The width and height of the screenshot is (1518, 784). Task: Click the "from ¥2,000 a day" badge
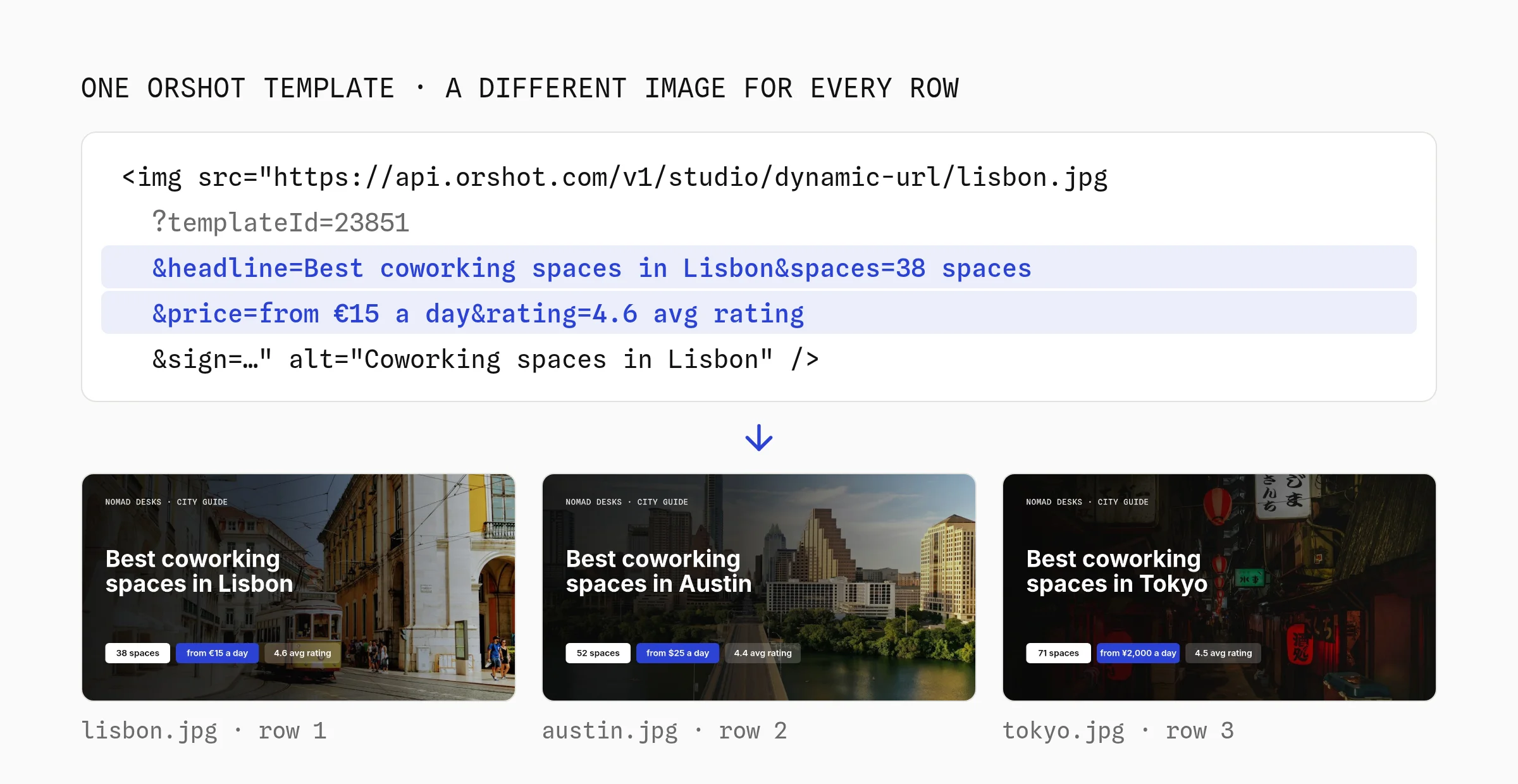(x=1138, y=653)
